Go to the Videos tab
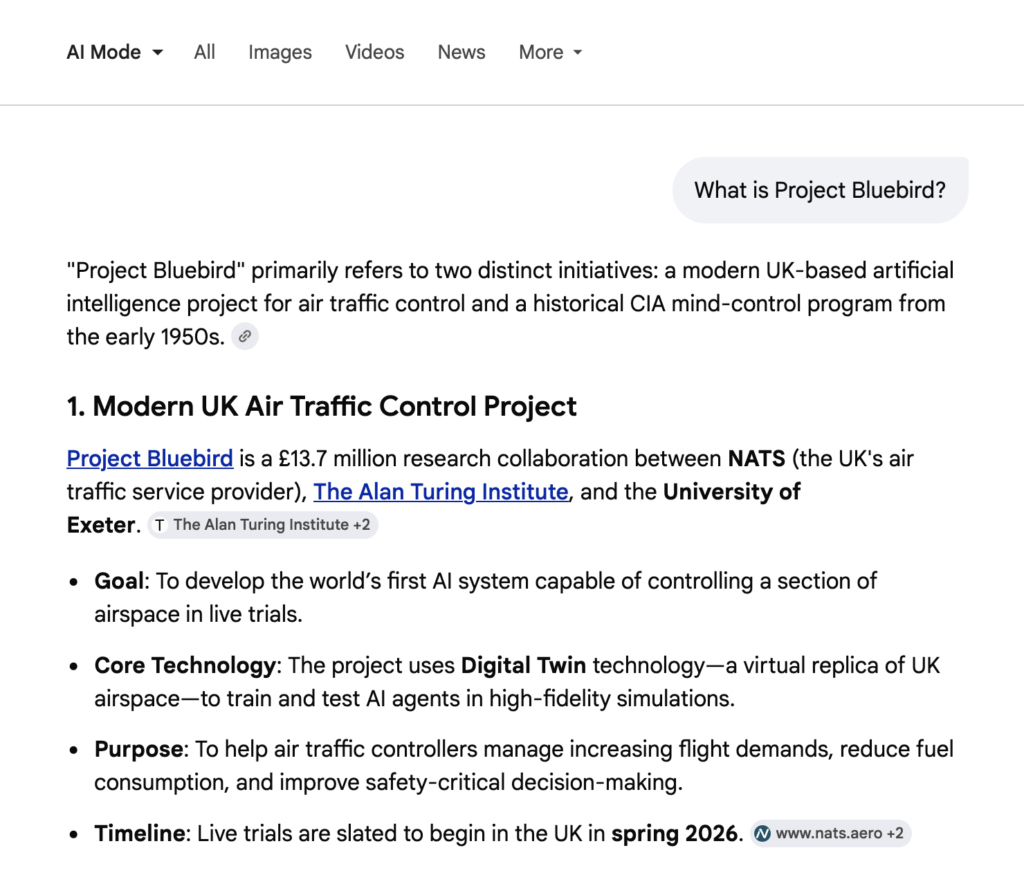Screen dimensions: 1024x884 (x=375, y=53)
